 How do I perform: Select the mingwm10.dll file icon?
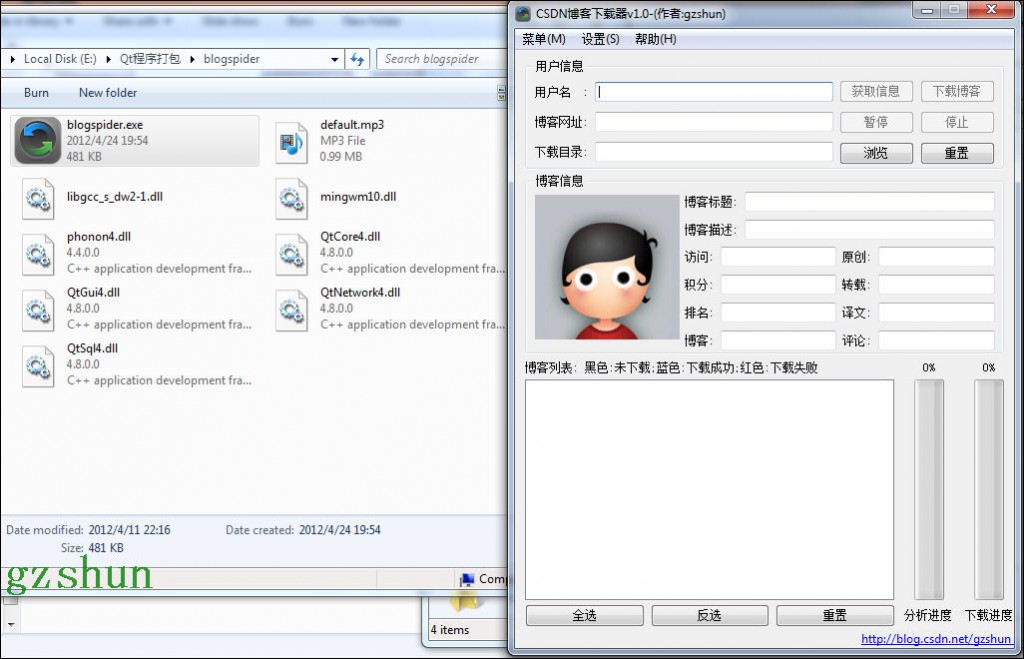(291, 198)
